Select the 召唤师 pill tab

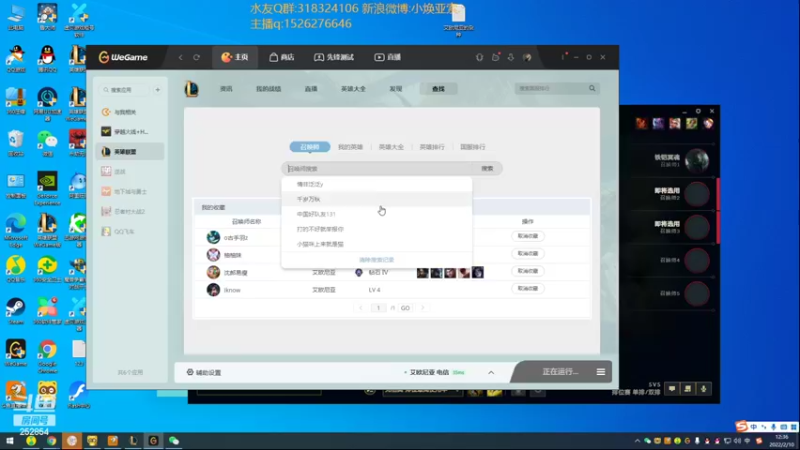click(x=310, y=147)
